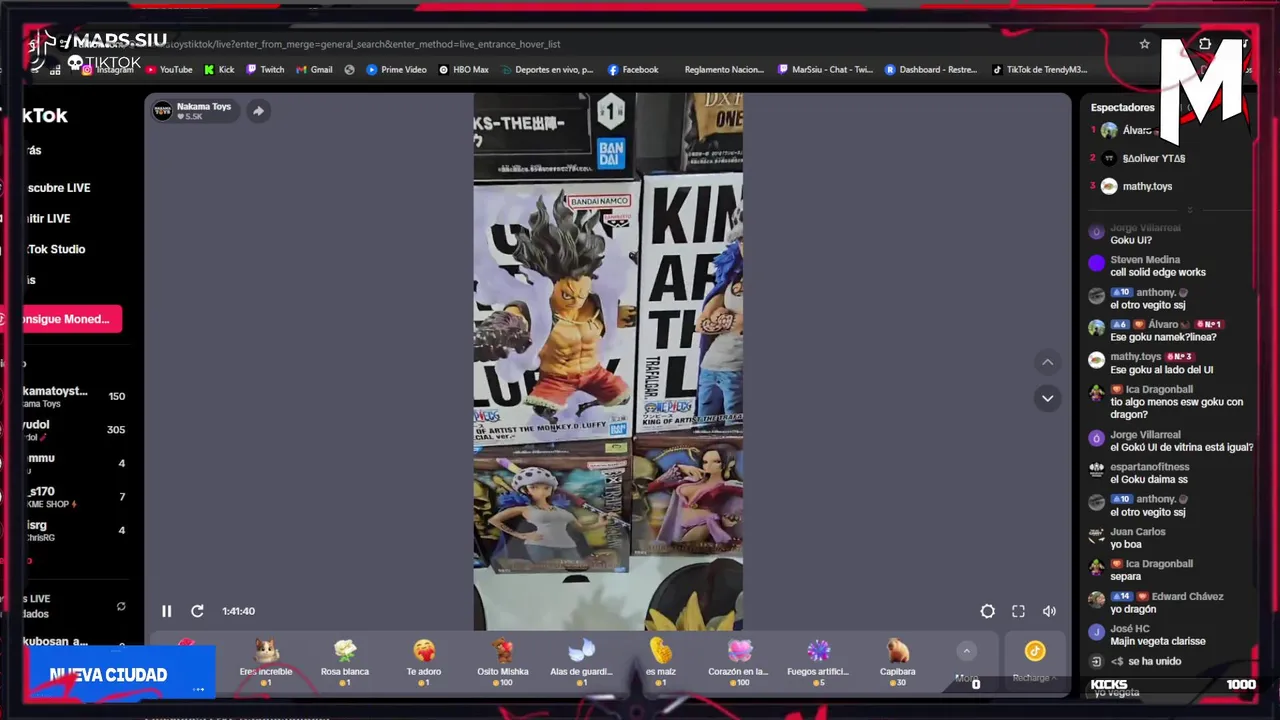The width and height of the screenshot is (1280, 720).
Task: Open the browser extensions puzzle icon
Action: 1205,44
